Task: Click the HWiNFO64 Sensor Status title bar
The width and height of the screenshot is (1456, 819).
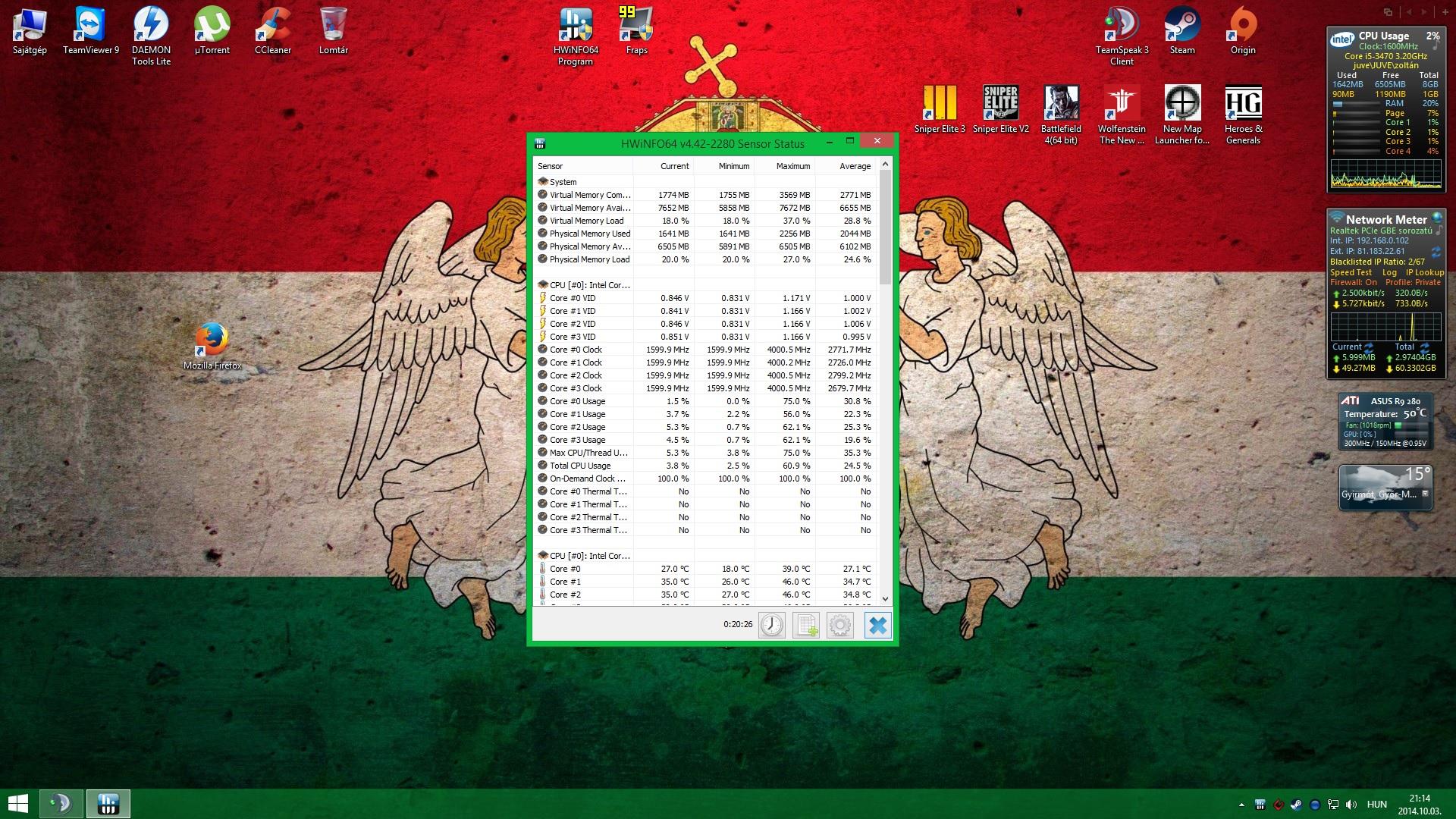Action: point(713,143)
